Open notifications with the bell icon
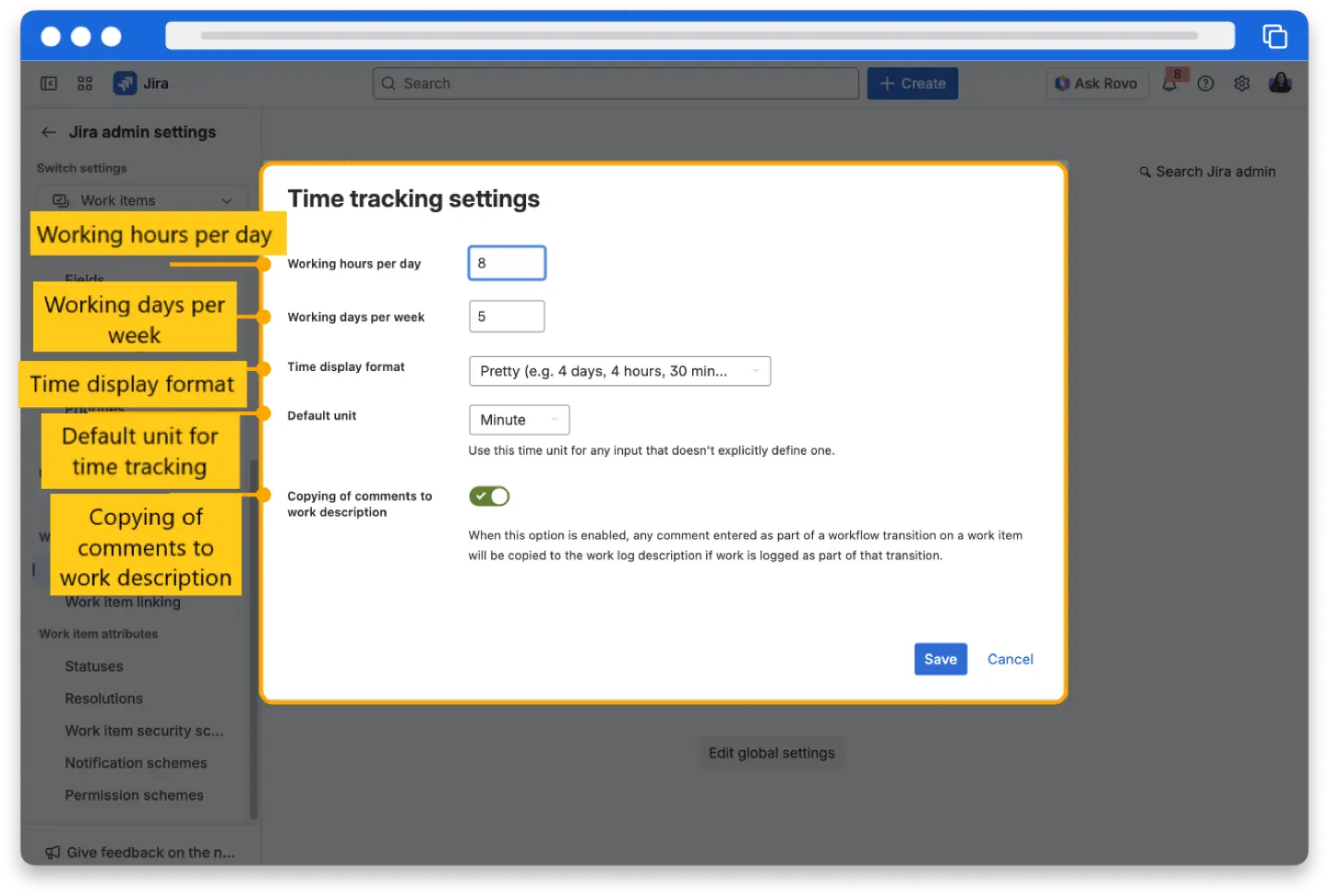This screenshot has width=1329, height=896. point(1169,83)
